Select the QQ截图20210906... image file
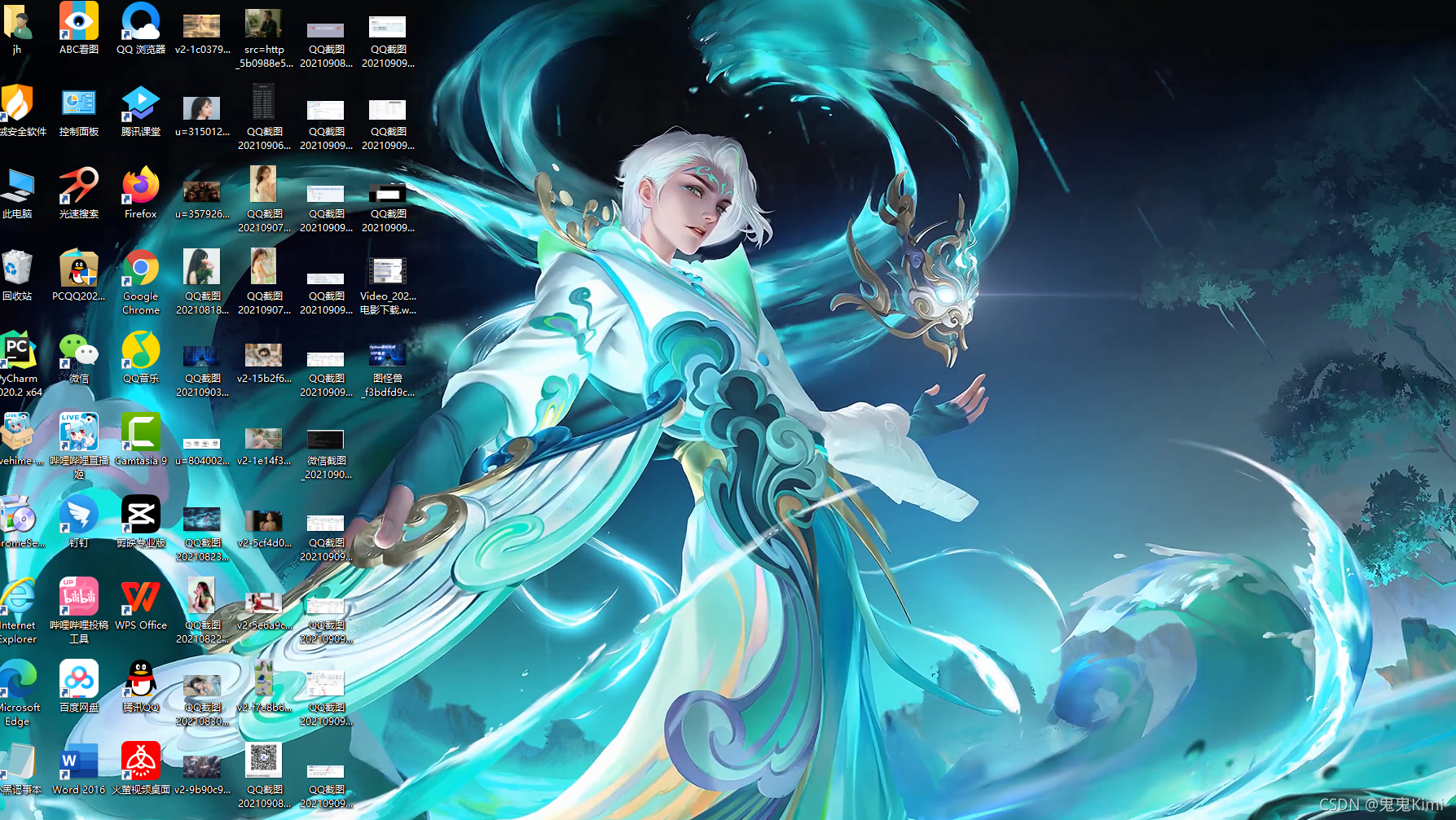The height and width of the screenshot is (820, 1456). click(265, 117)
